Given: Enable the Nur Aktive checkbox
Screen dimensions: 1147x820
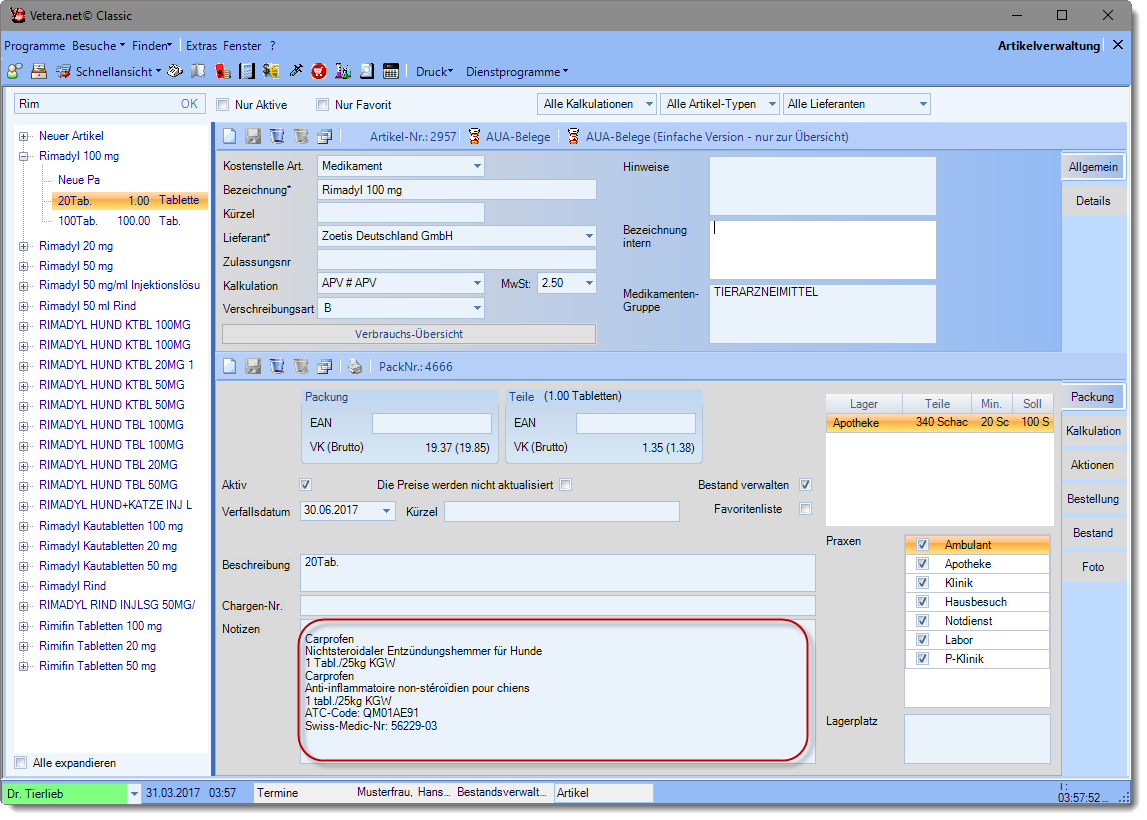Looking at the screenshot, I should point(222,104).
